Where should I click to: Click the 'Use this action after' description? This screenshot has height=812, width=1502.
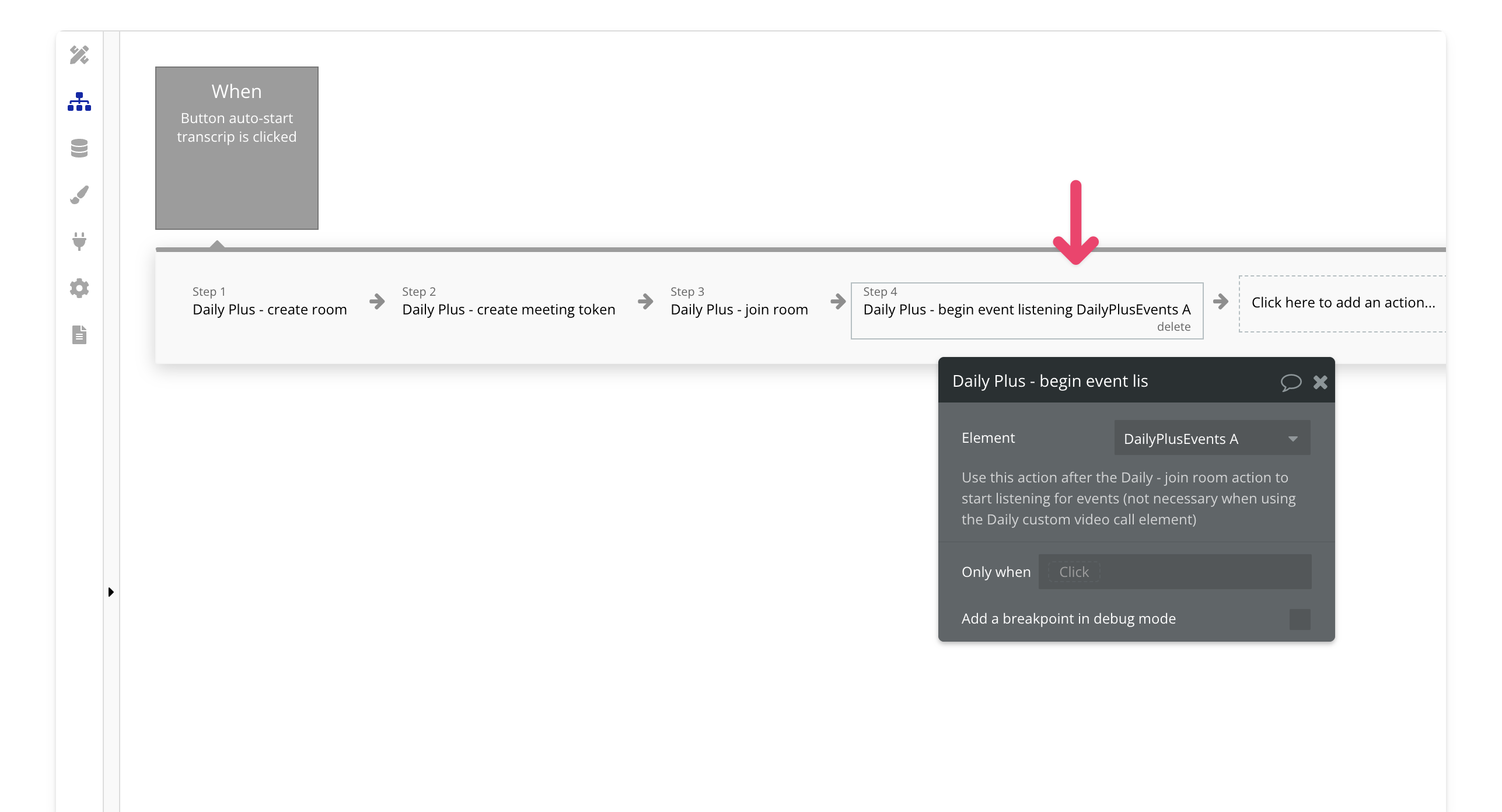tap(1129, 498)
